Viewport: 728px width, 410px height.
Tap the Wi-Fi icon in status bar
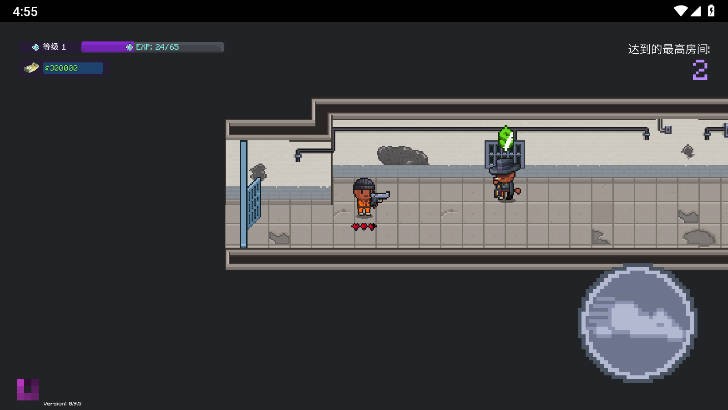pos(681,11)
